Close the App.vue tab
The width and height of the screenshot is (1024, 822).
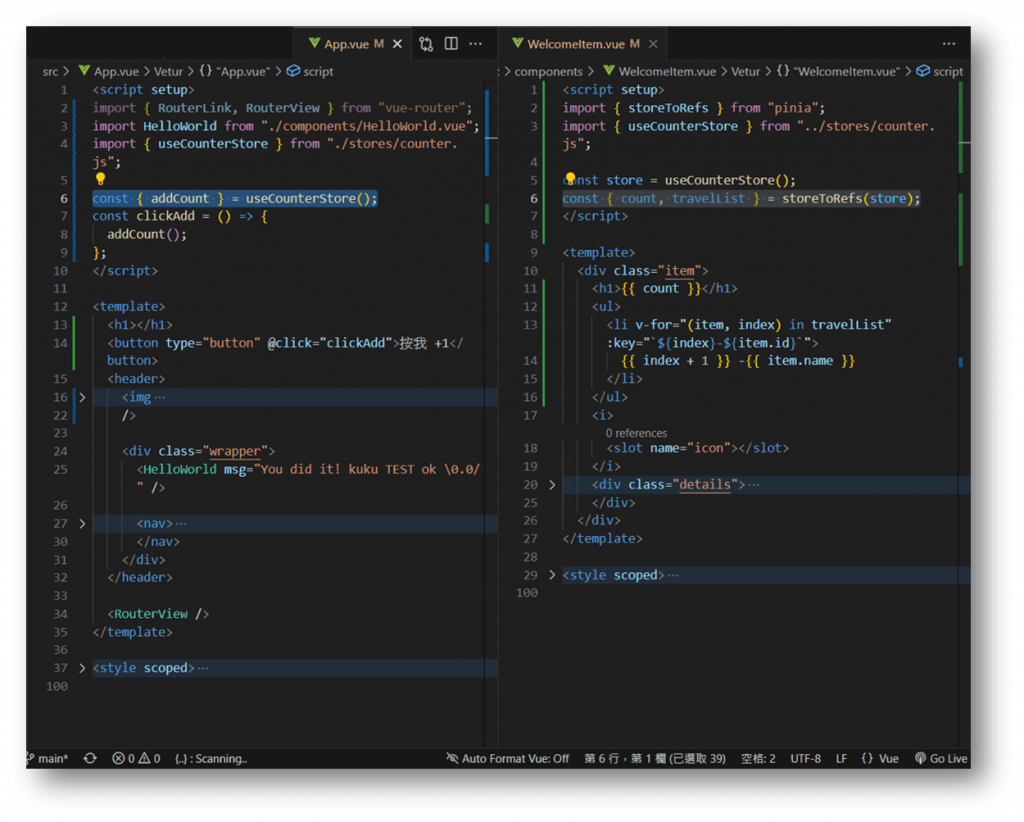tap(397, 44)
